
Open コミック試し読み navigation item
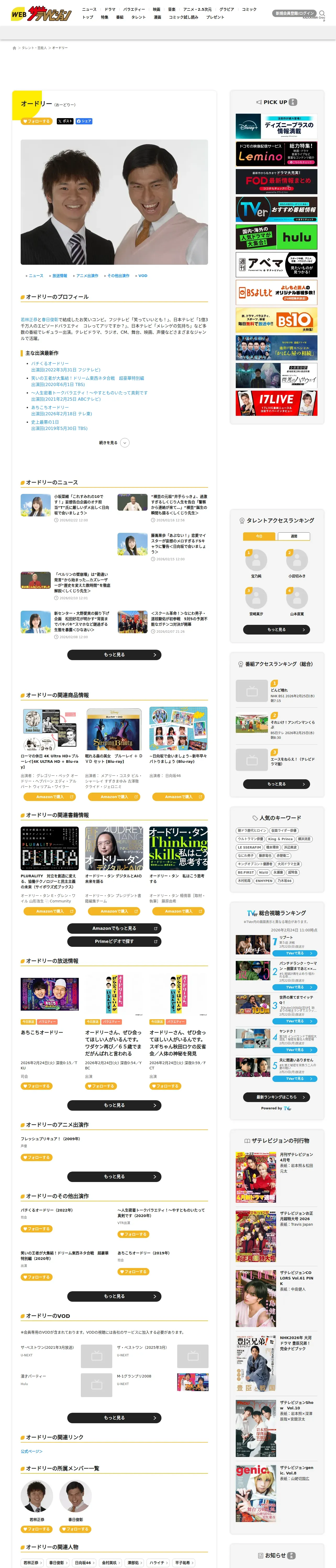(x=183, y=17)
